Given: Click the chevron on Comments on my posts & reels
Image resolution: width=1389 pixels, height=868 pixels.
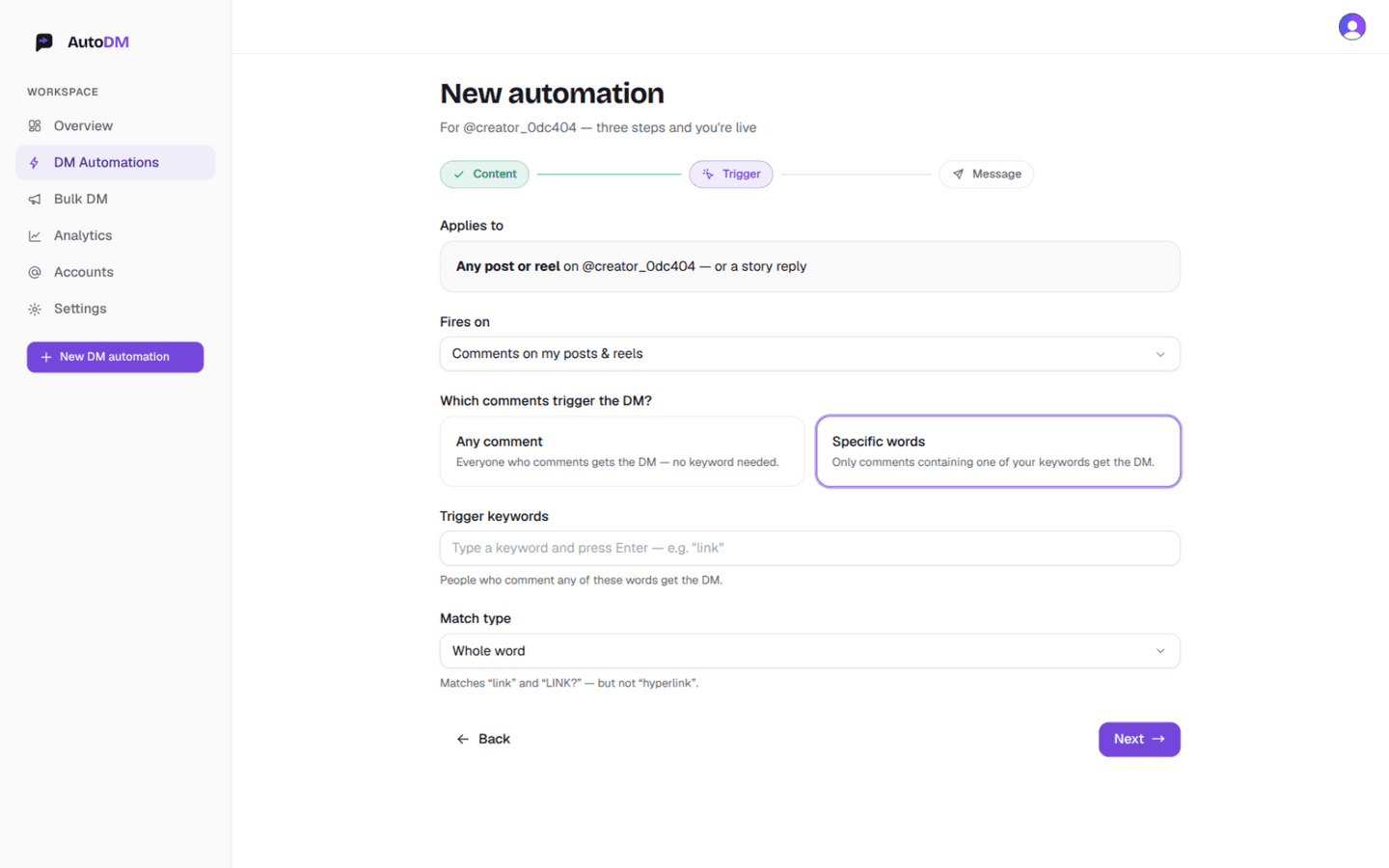Looking at the screenshot, I should click(1160, 355).
